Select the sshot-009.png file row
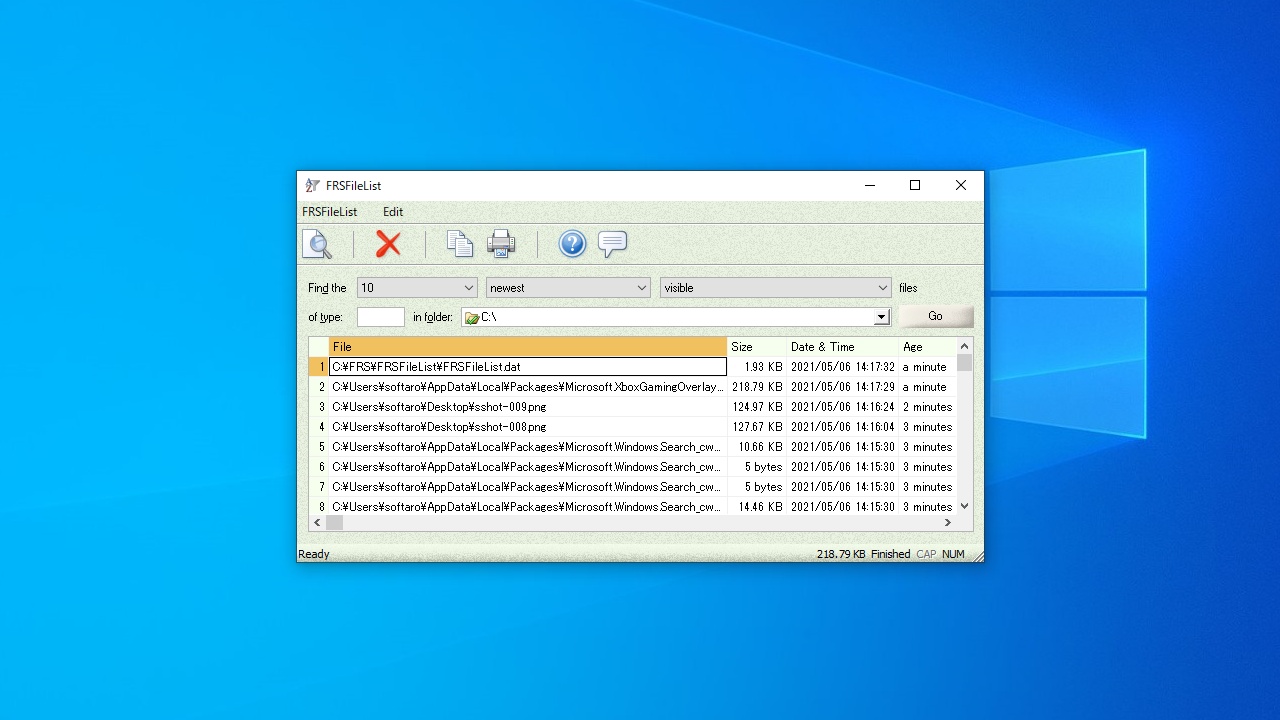This screenshot has height=720, width=1280. 528,407
